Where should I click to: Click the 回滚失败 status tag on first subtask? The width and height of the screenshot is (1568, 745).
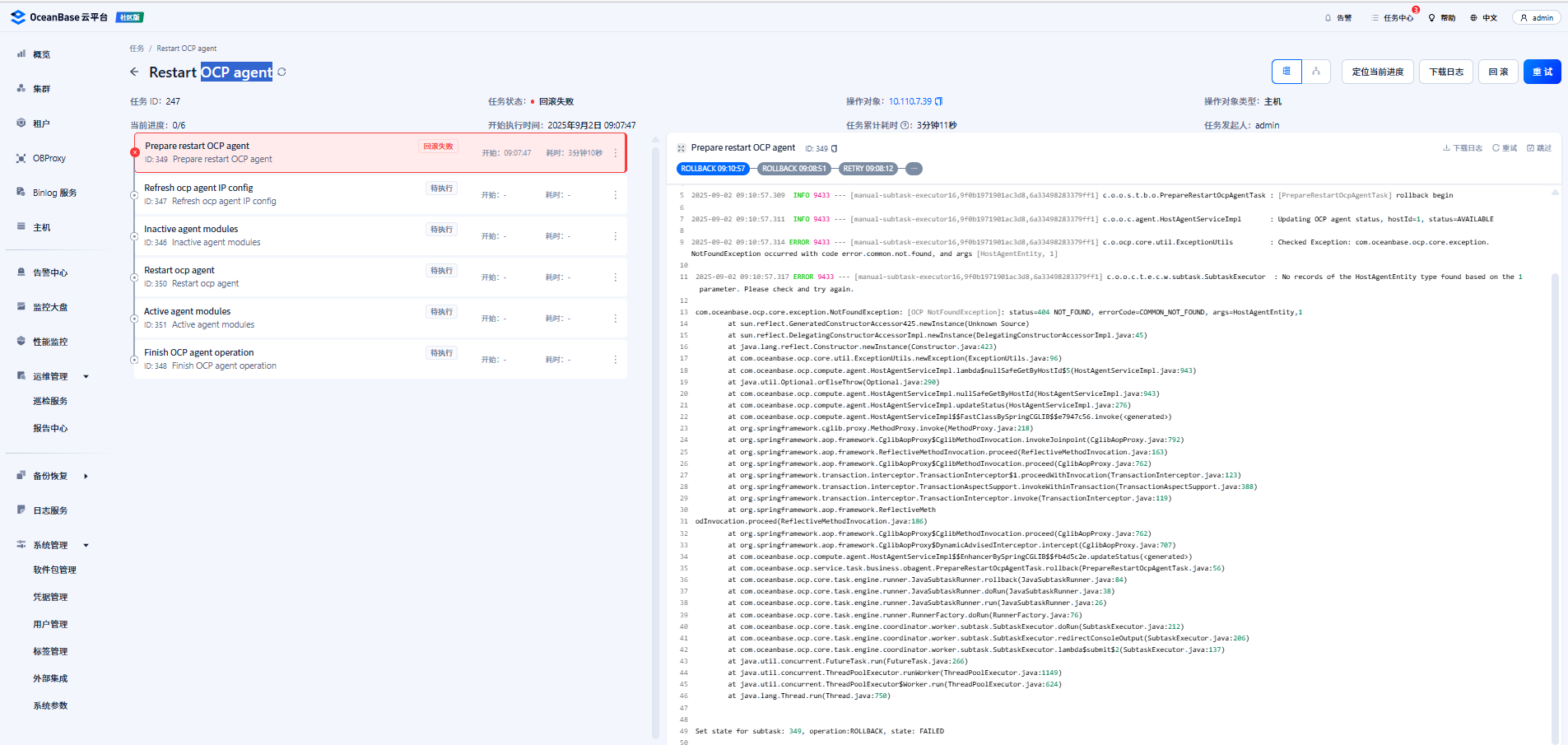point(438,147)
